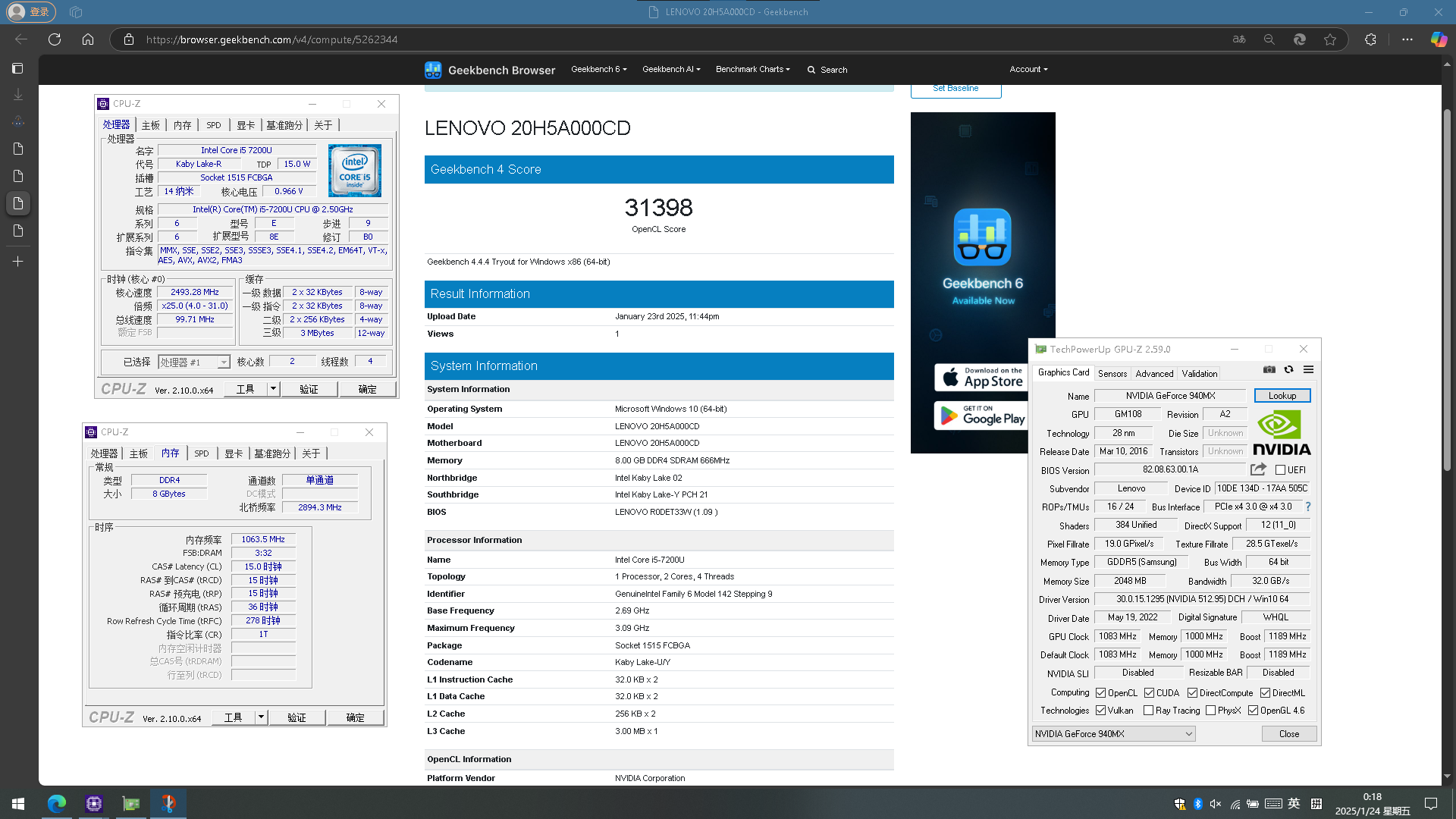This screenshot has height=819, width=1456.
Task: Toggle PhysX checkbox in GPU-Z
Action: pyautogui.click(x=1210, y=711)
